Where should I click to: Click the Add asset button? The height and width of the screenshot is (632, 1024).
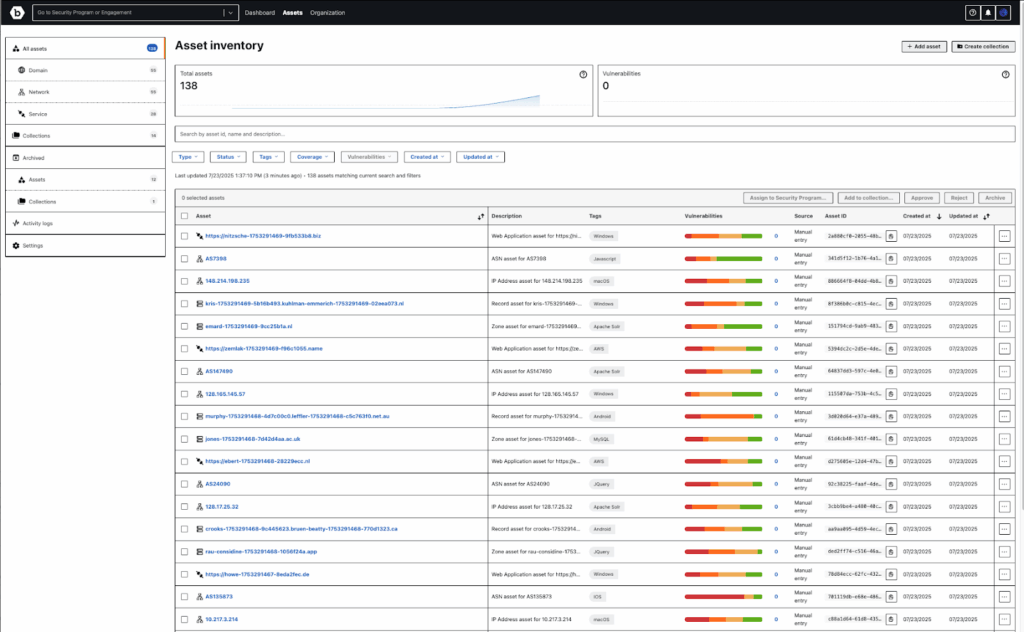pos(922,46)
